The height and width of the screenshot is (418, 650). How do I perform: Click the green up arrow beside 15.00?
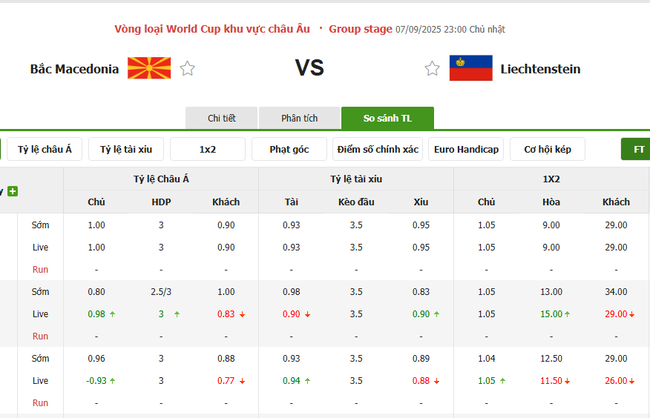tap(568, 314)
